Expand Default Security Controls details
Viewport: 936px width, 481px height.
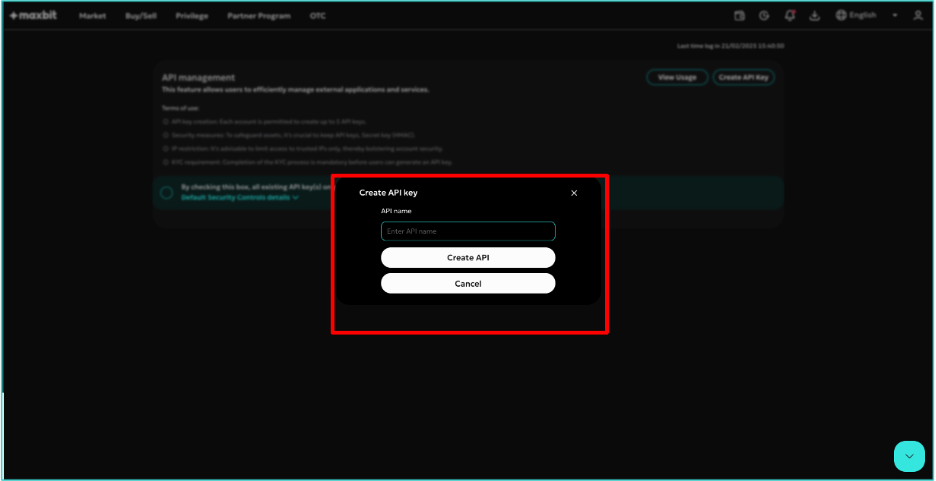click(240, 198)
